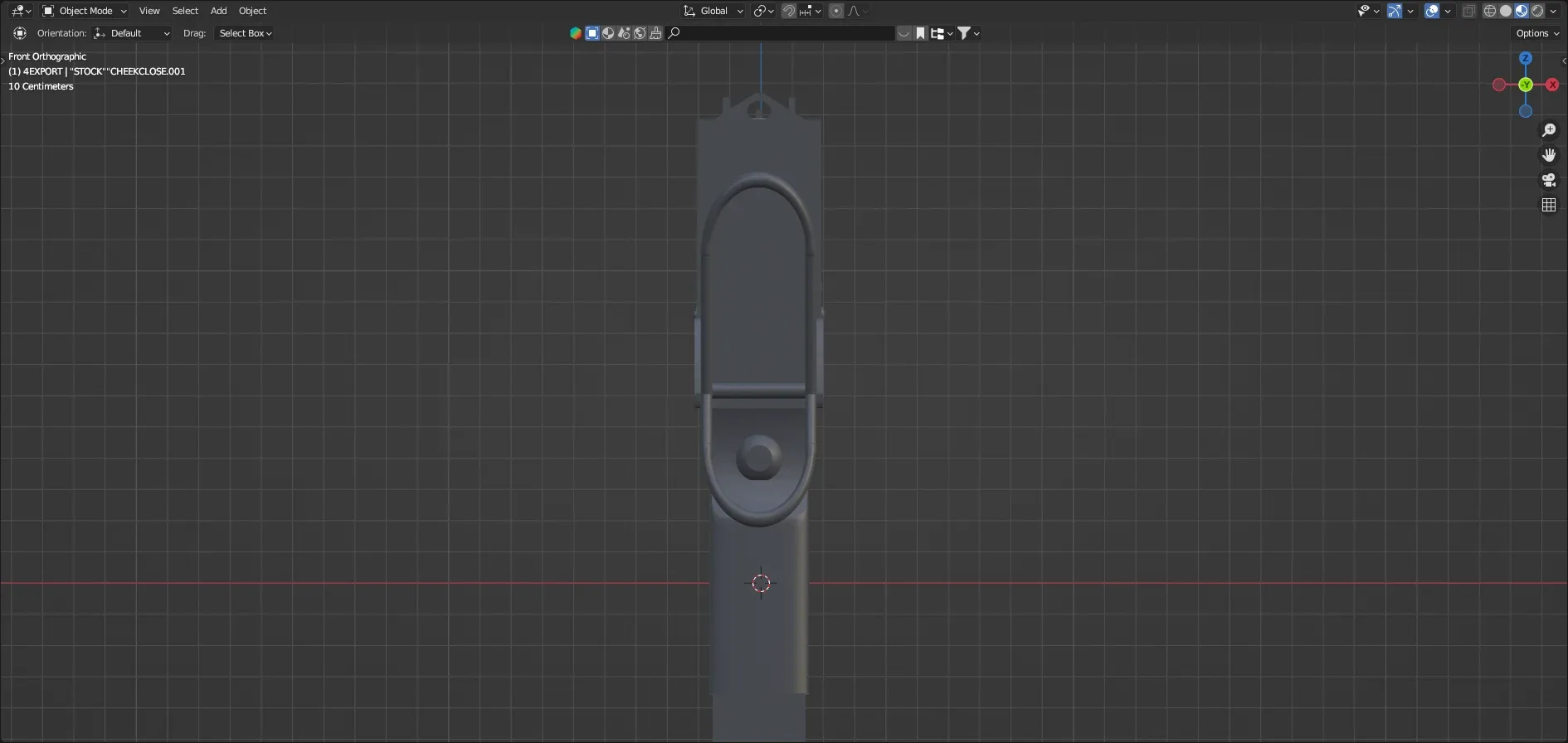The width and height of the screenshot is (1568, 743).
Task: Open the Select menu
Action: pyautogui.click(x=185, y=11)
